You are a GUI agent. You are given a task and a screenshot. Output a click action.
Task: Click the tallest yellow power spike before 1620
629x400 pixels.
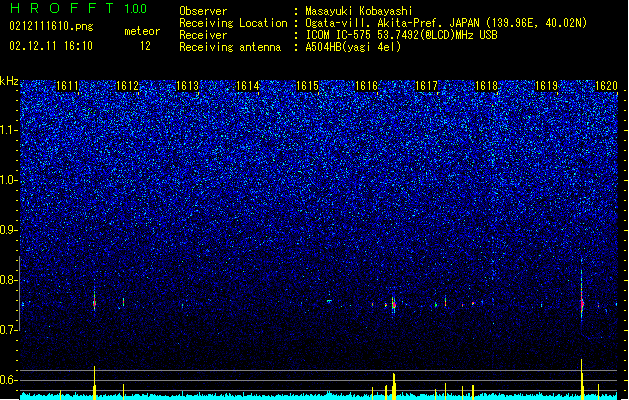[582, 379]
